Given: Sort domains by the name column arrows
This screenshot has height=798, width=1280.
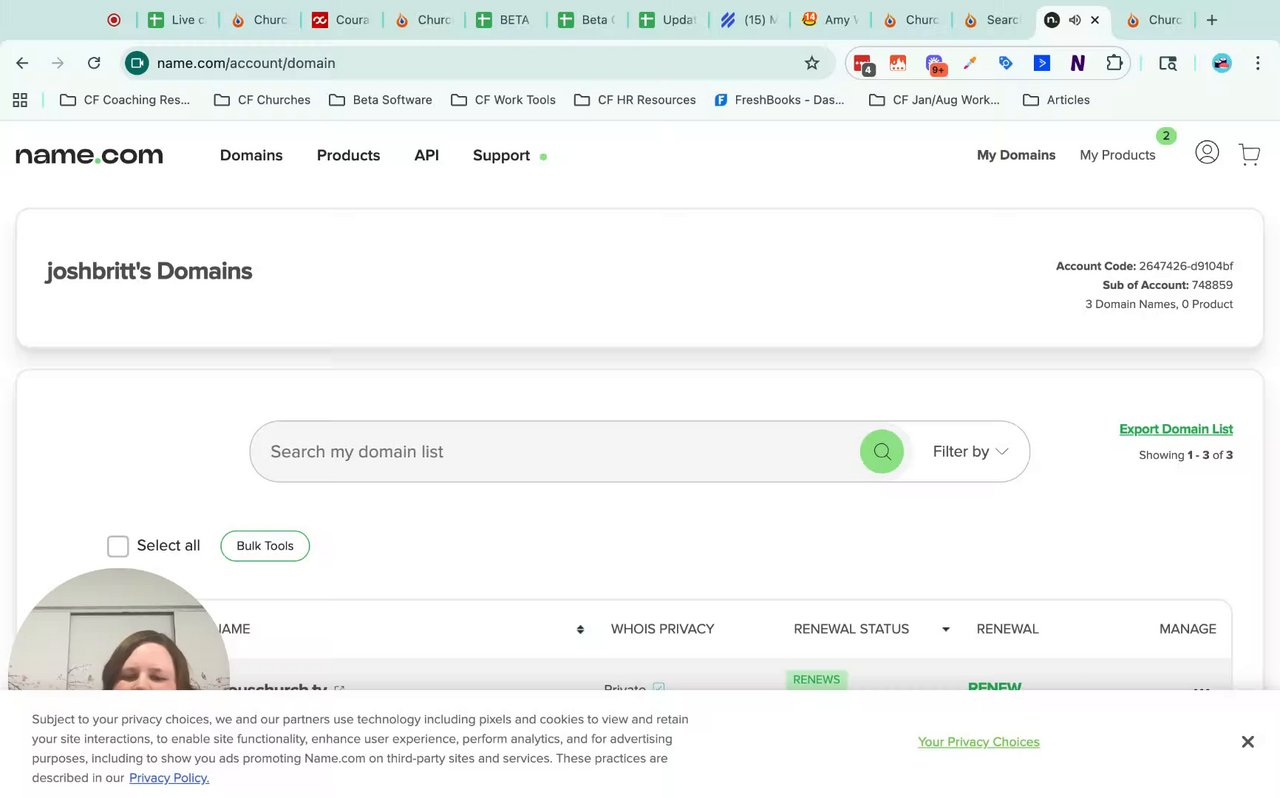Looking at the screenshot, I should pos(580,629).
